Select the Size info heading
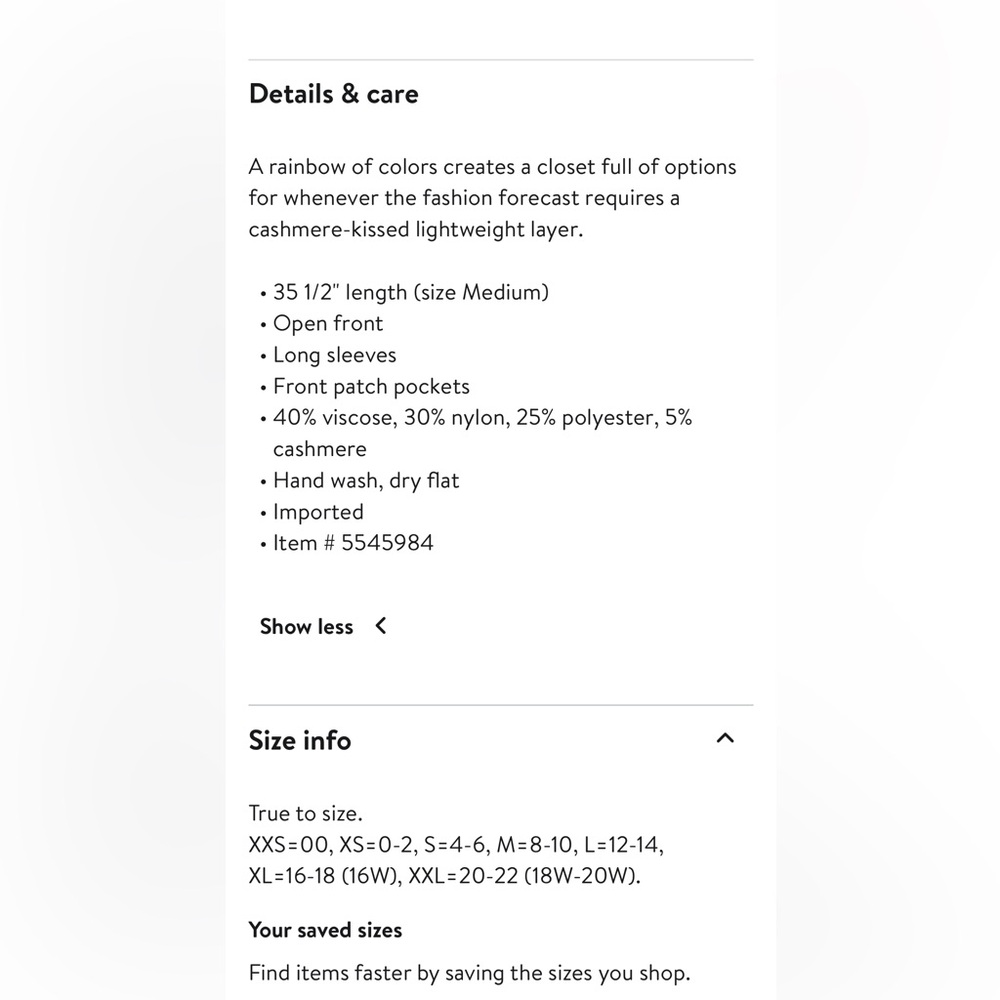The image size is (1000, 1000). [x=300, y=740]
